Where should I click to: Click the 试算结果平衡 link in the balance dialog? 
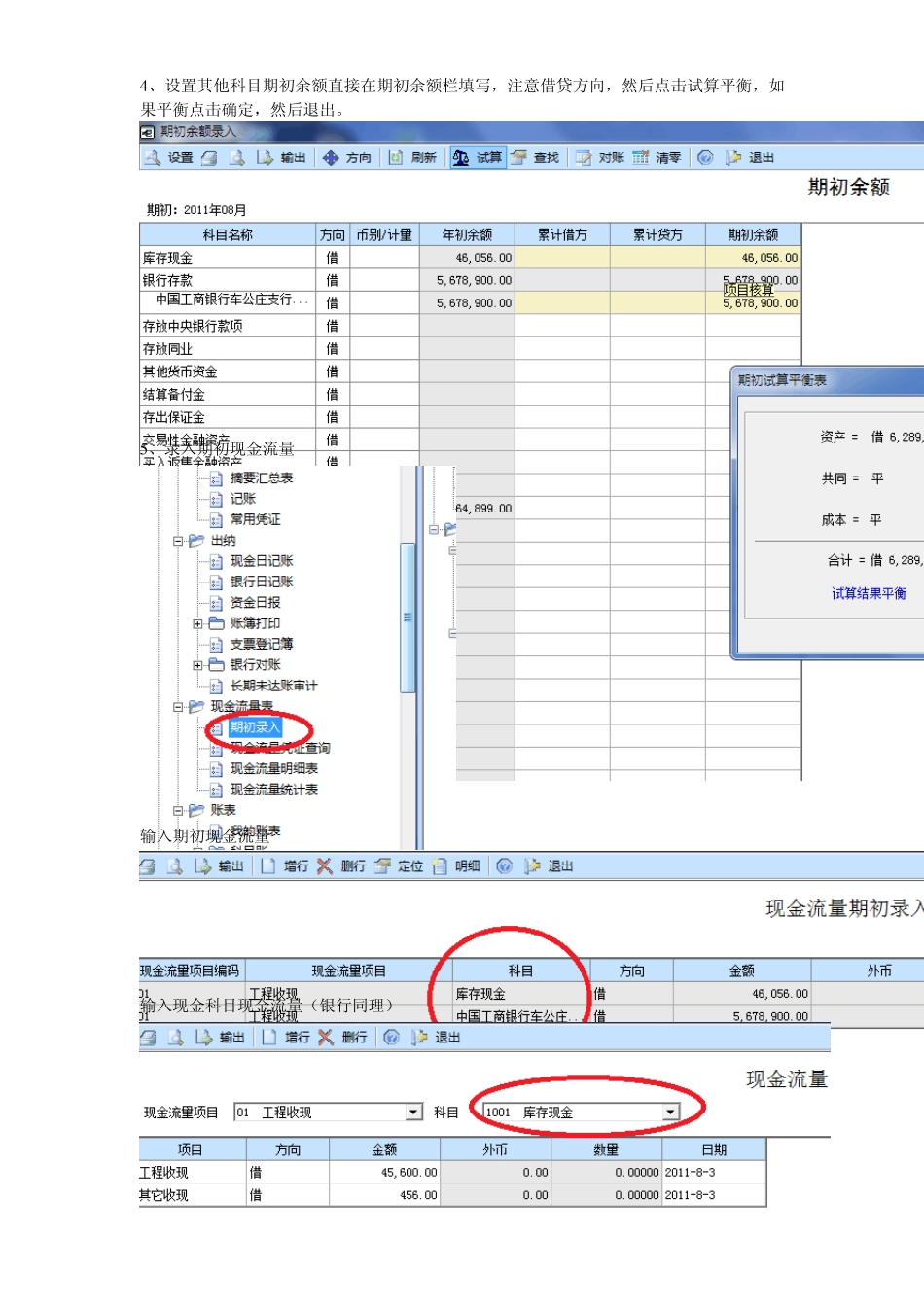click(869, 593)
